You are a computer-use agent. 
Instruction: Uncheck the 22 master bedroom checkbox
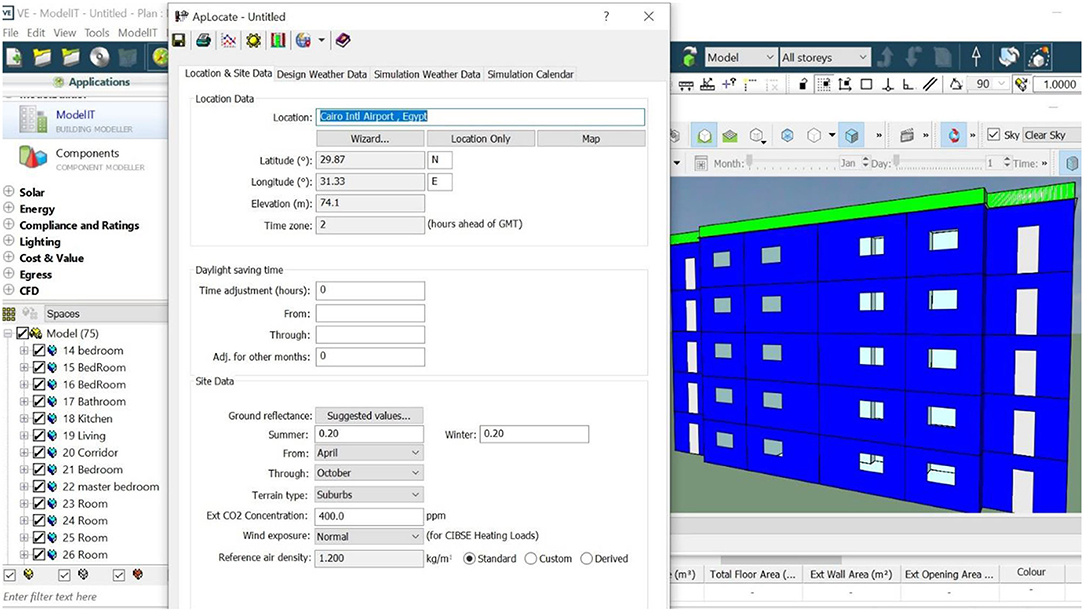click(39, 487)
